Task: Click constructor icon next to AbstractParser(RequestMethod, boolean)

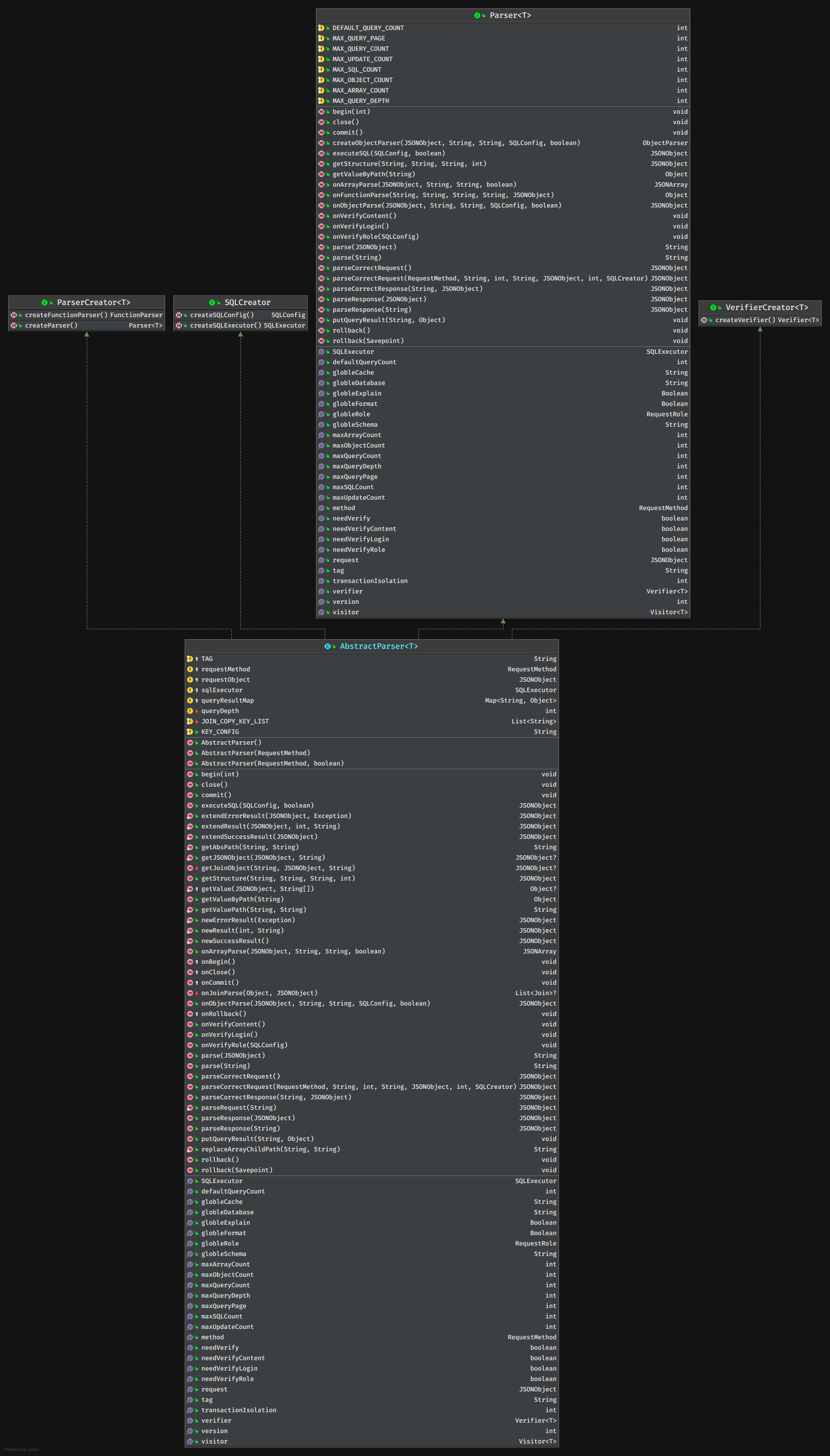Action: pos(190,763)
